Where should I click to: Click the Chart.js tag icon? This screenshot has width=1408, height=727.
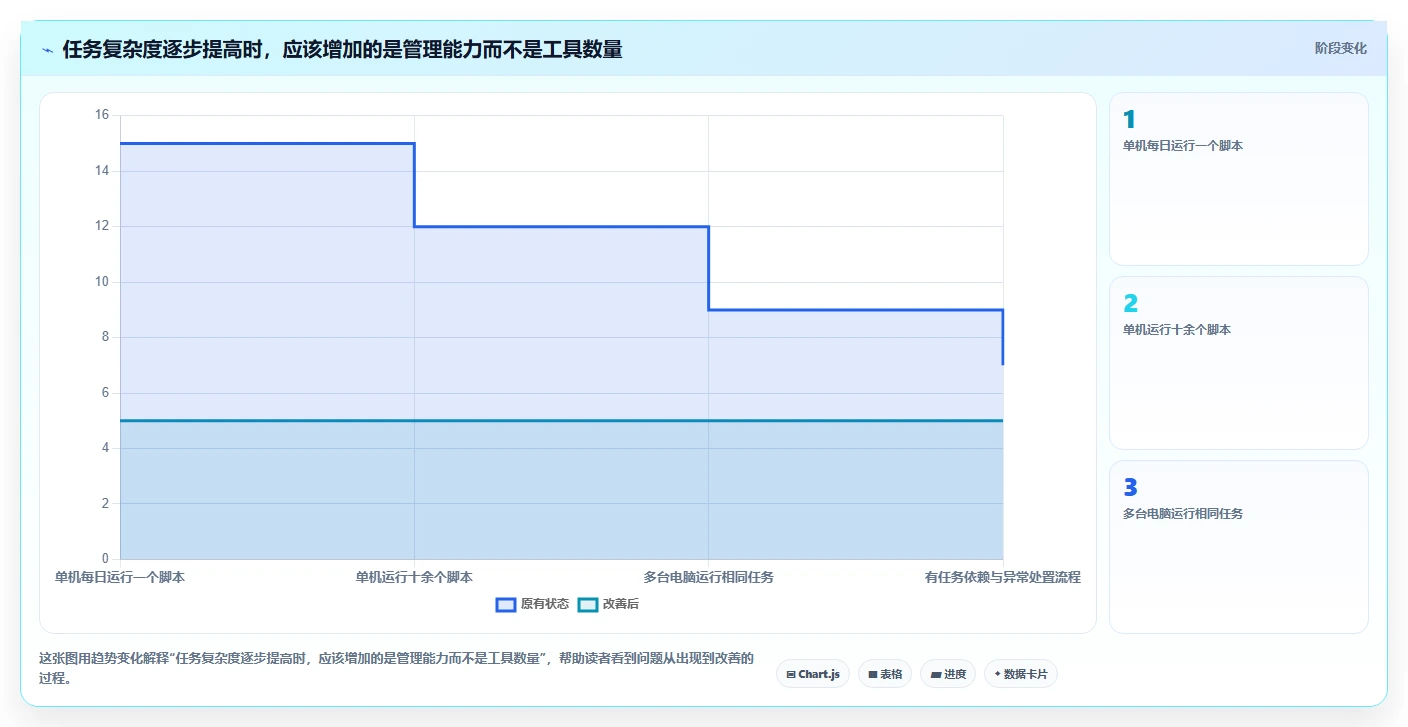(790, 674)
